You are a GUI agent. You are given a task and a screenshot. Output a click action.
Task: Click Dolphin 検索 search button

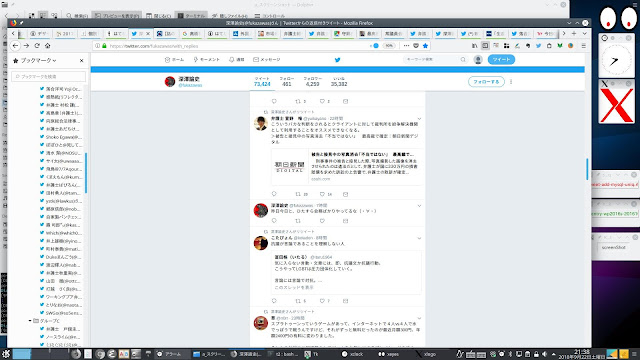click(x=78, y=16)
